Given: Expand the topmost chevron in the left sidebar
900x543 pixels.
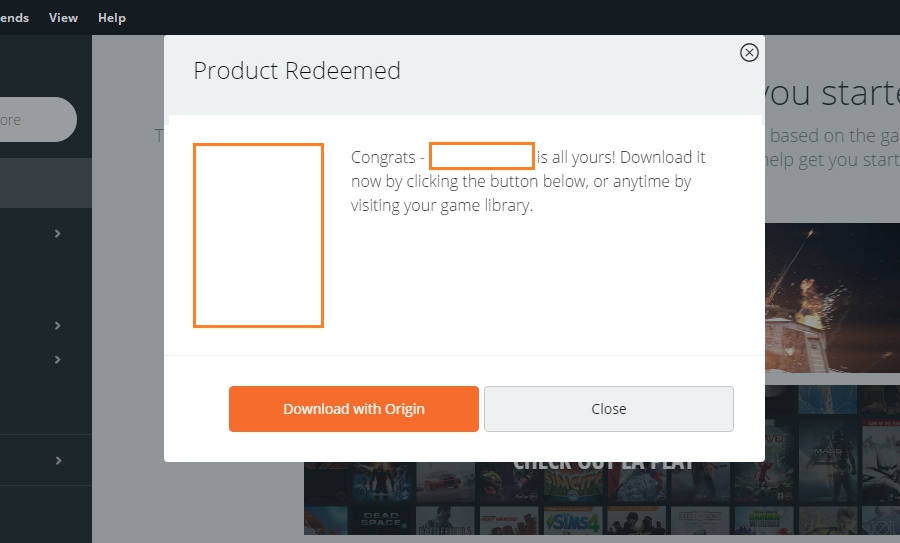Looking at the screenshot, I should pos(58,233).
